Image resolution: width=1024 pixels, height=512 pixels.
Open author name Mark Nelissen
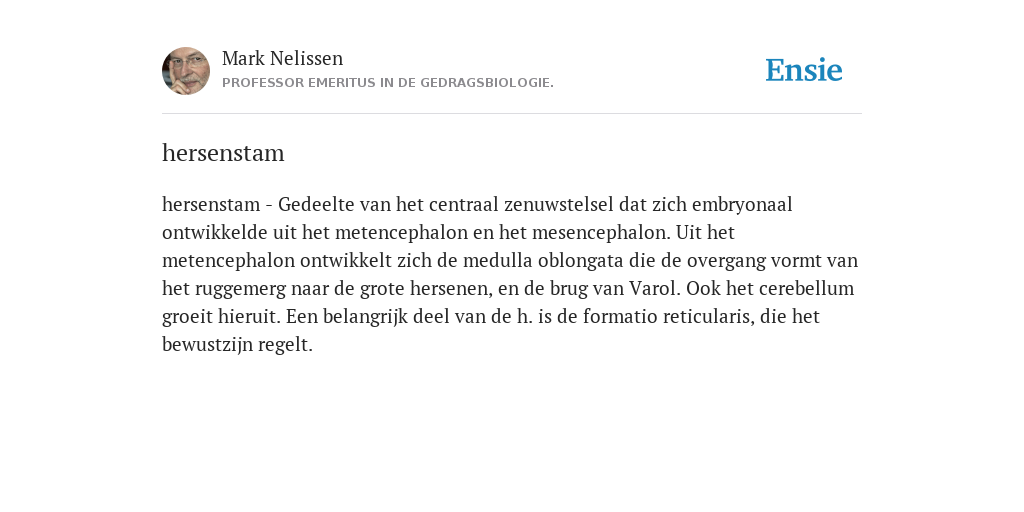coord(282,58)
